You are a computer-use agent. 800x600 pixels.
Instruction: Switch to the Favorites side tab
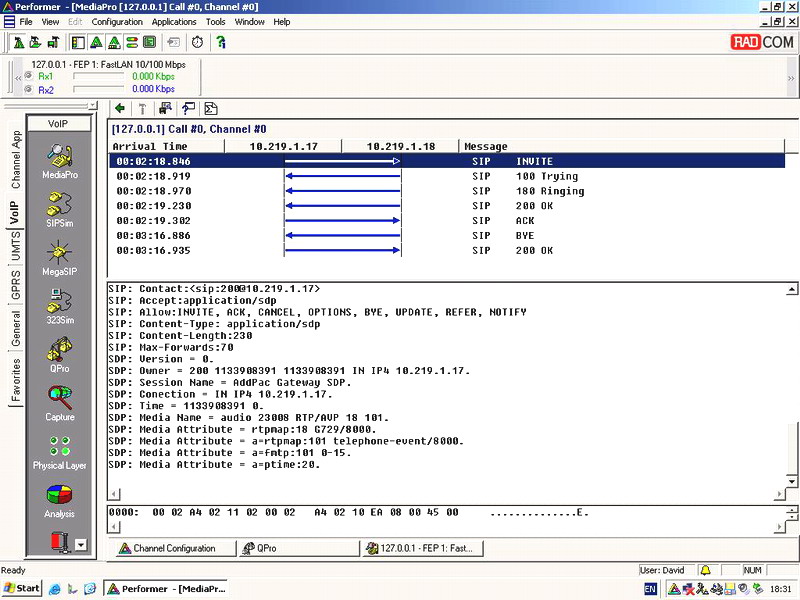click(16, 380)
